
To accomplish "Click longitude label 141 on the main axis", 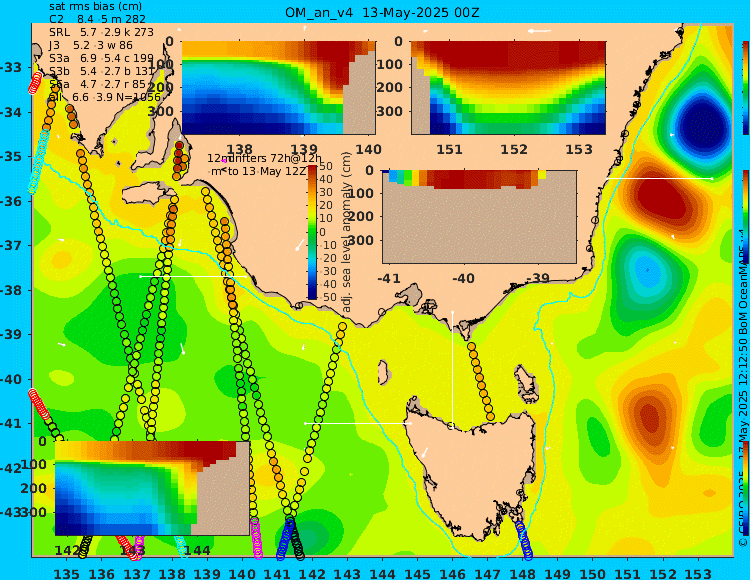I will point(277,573).
